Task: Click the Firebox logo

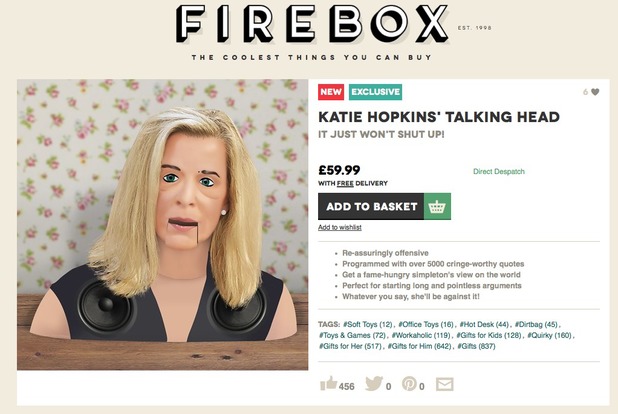Action: coord(311,24)
